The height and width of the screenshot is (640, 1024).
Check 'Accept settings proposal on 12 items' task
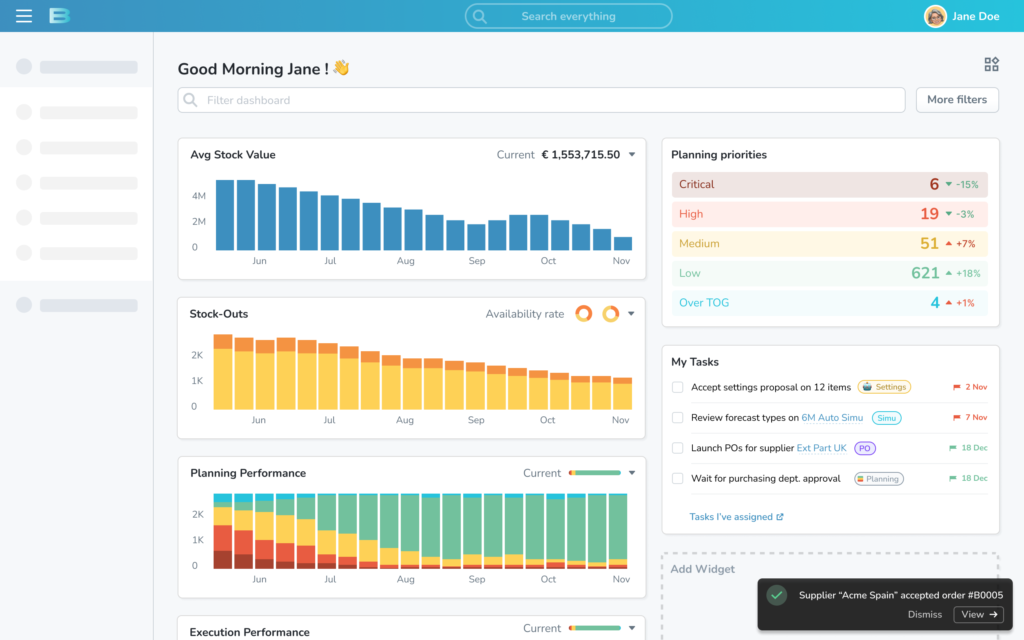pos(678,387)
